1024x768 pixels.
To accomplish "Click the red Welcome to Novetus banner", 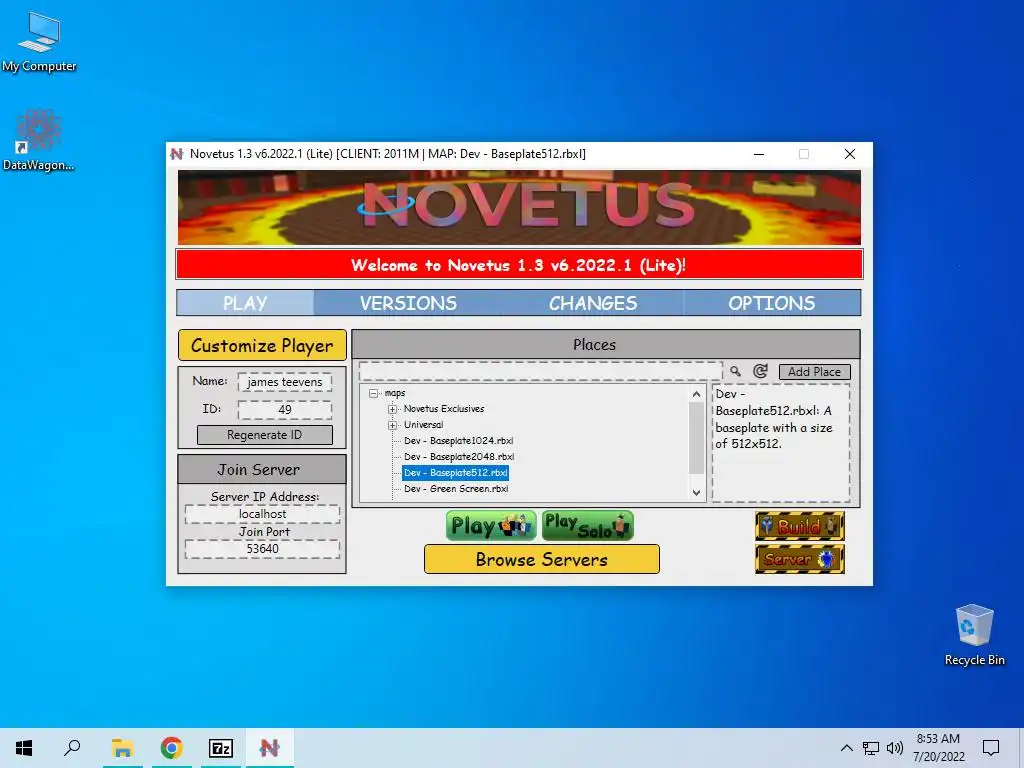I will (519, 265).
